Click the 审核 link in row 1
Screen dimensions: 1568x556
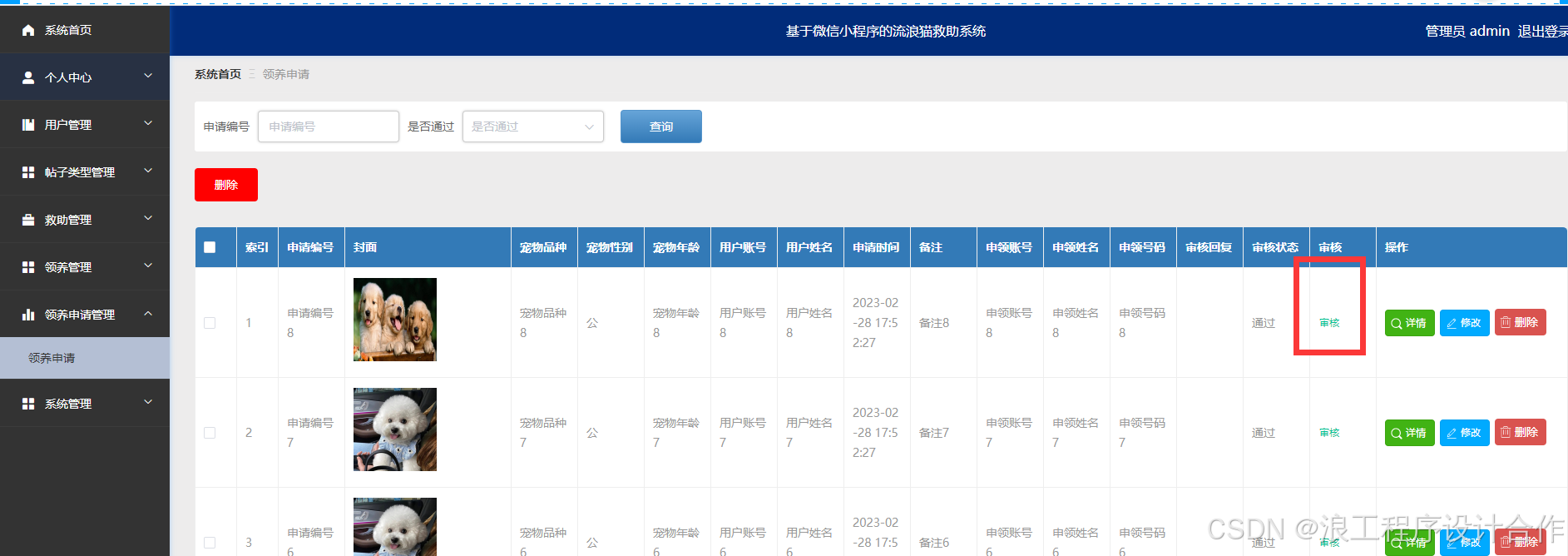point(1329,323)
